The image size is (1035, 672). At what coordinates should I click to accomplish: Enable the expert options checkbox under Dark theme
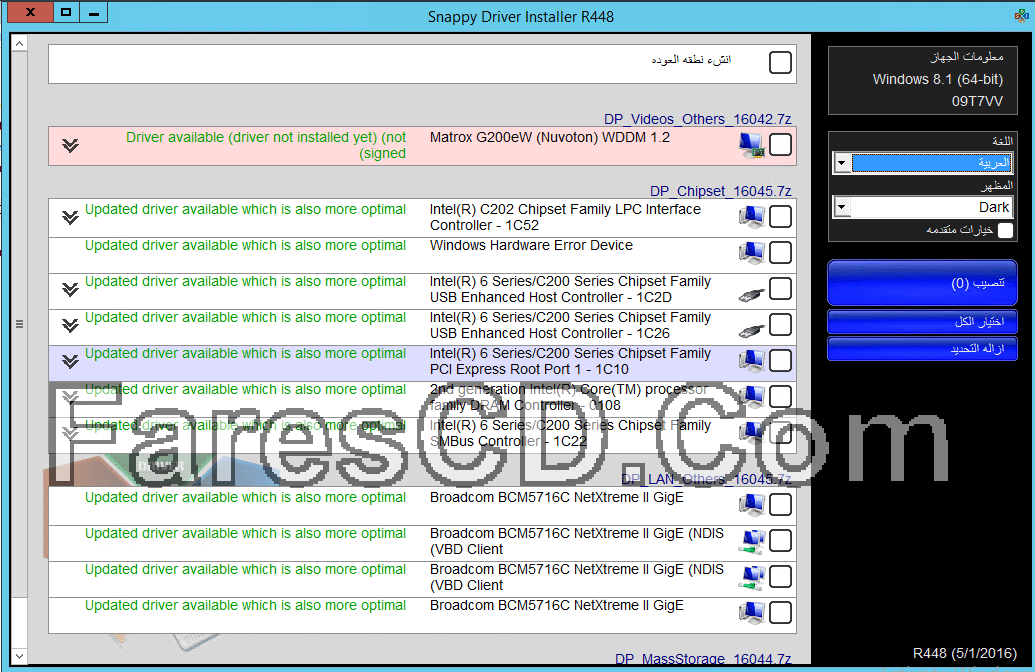[1005, 230]
